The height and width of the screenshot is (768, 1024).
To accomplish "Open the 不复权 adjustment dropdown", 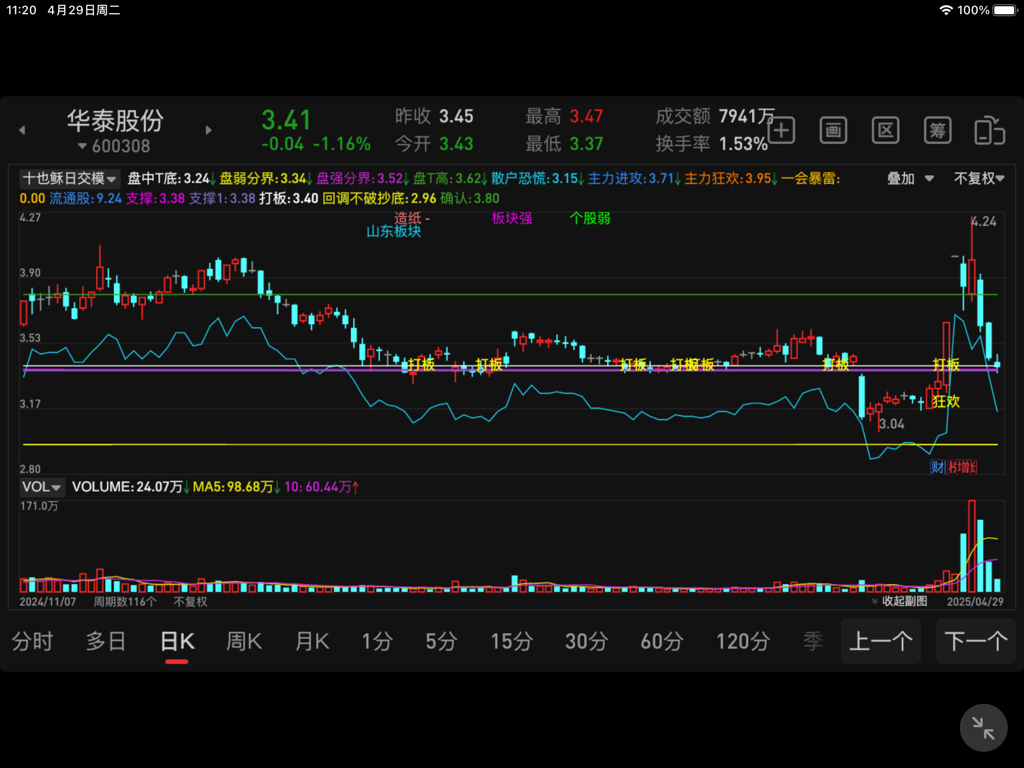I will [979, 178].
